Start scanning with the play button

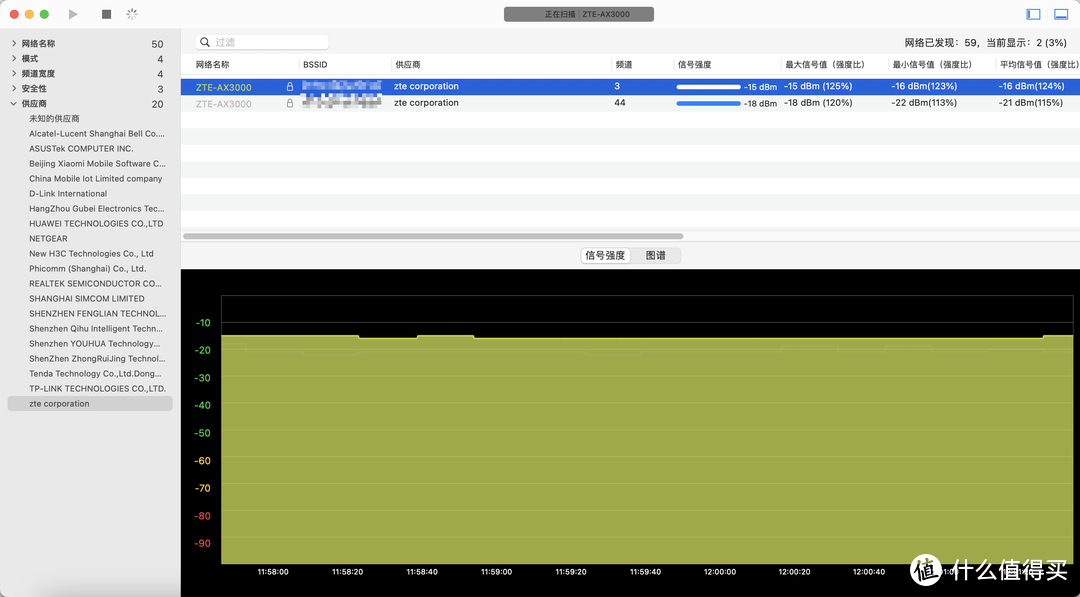[x=73, y=14]
